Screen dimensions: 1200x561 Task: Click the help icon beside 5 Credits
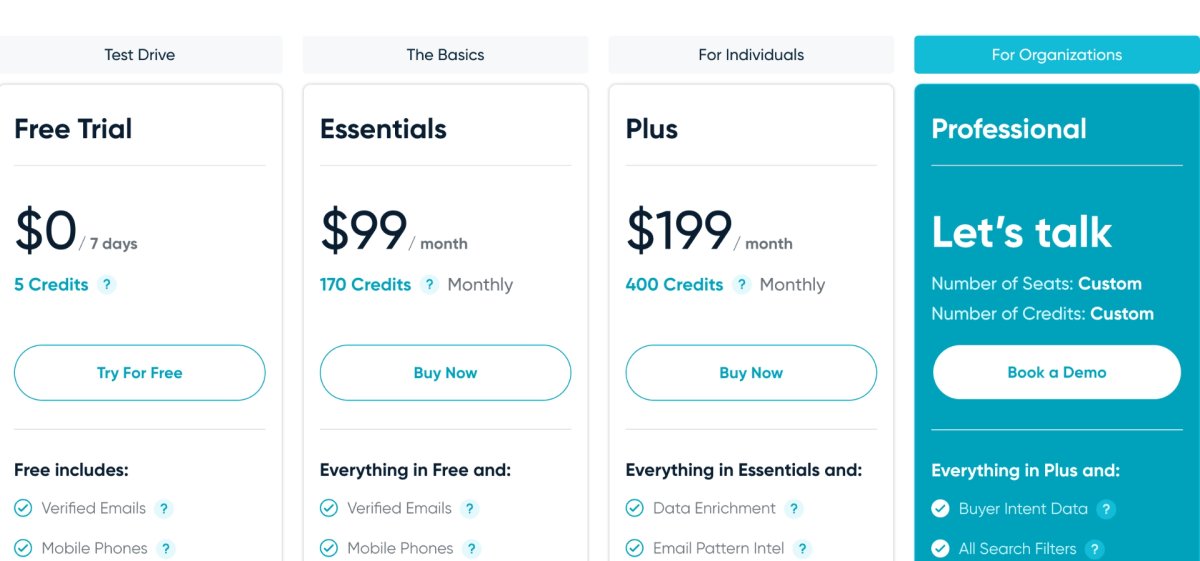point(107,285)
